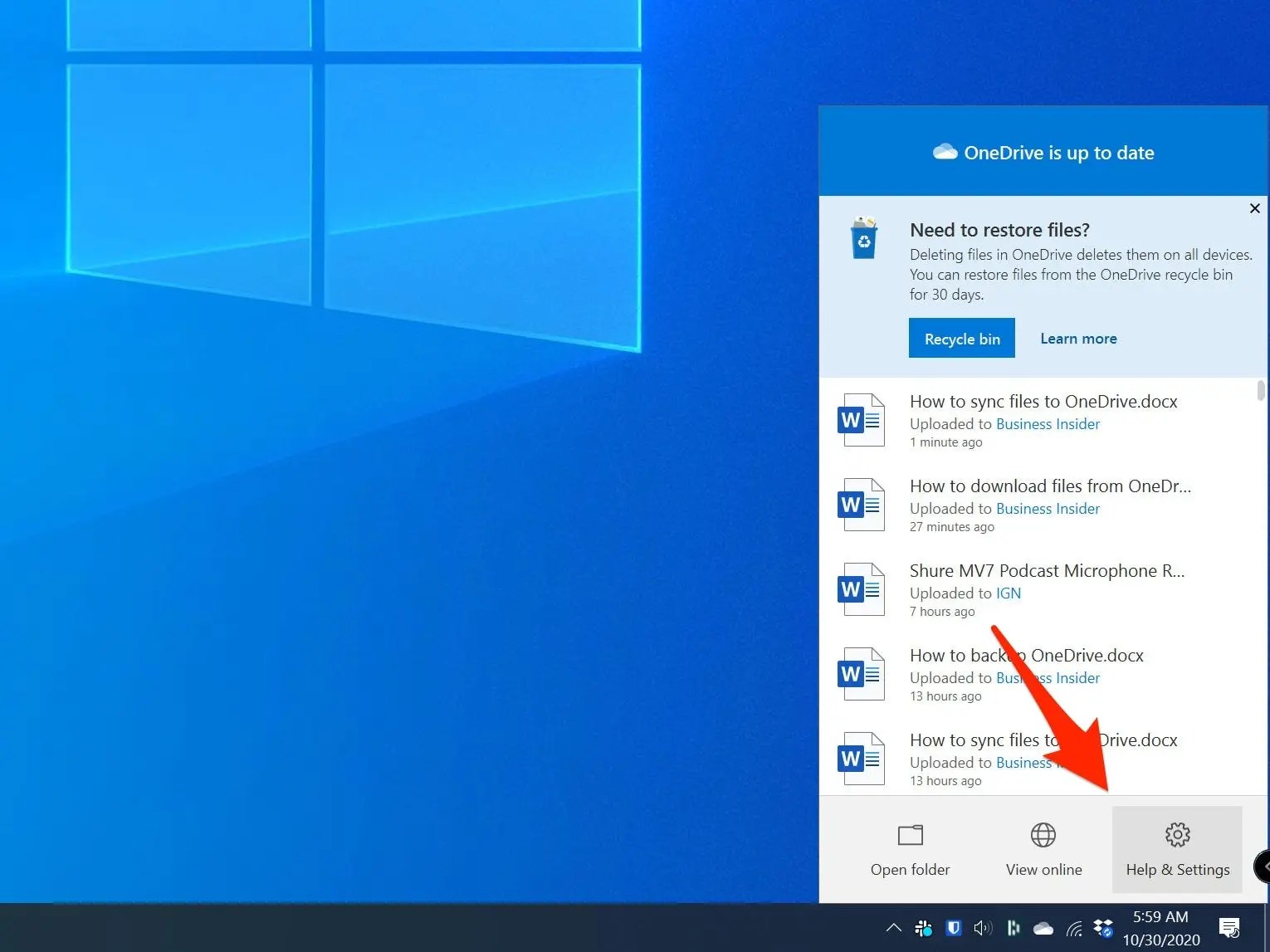Viewport: 1270px width, 952px height.
Task: Close the 'Need to restore files?' banner
Action: 1255,208
